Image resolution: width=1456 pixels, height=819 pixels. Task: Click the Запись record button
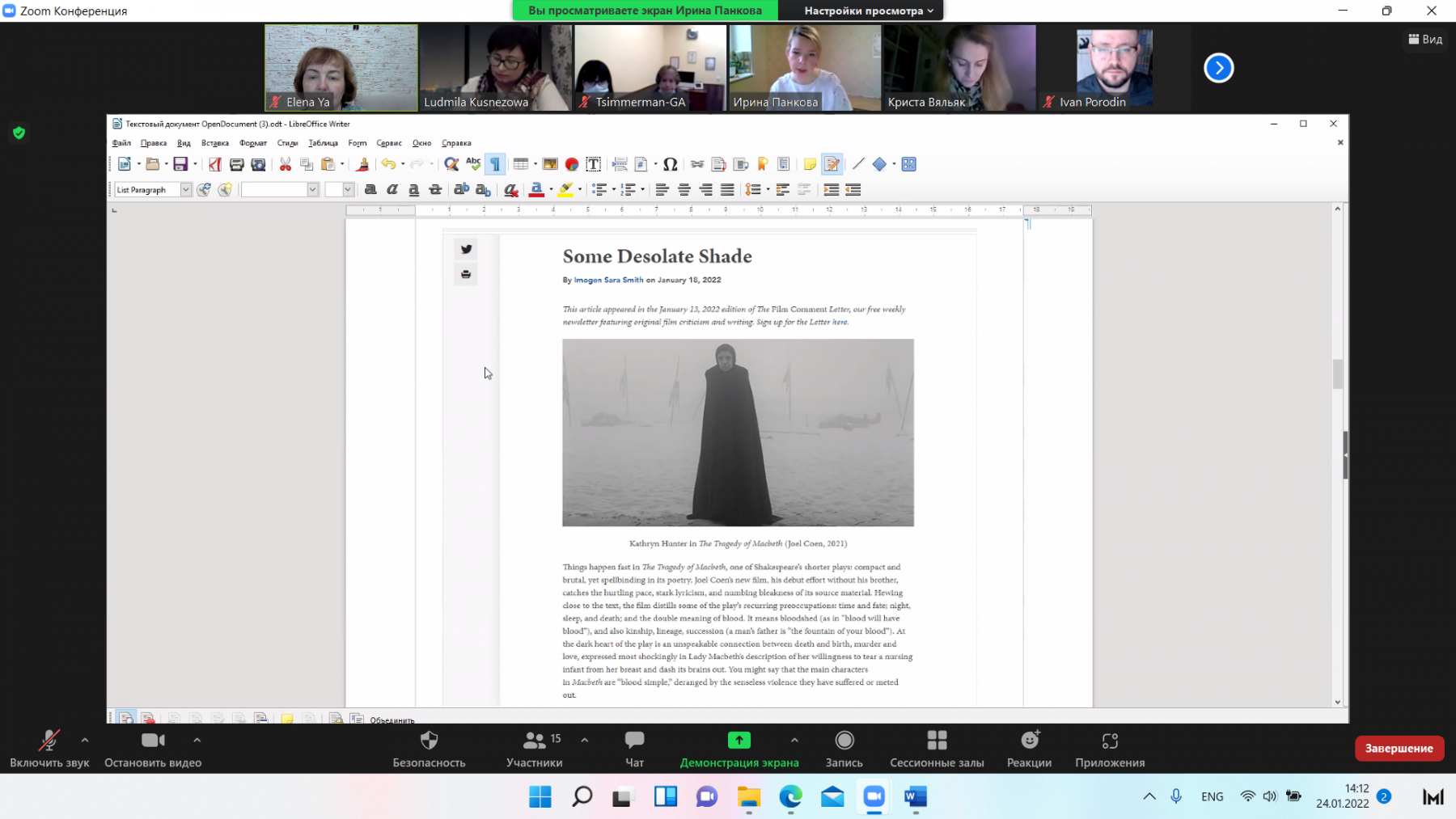pos(844,749)
